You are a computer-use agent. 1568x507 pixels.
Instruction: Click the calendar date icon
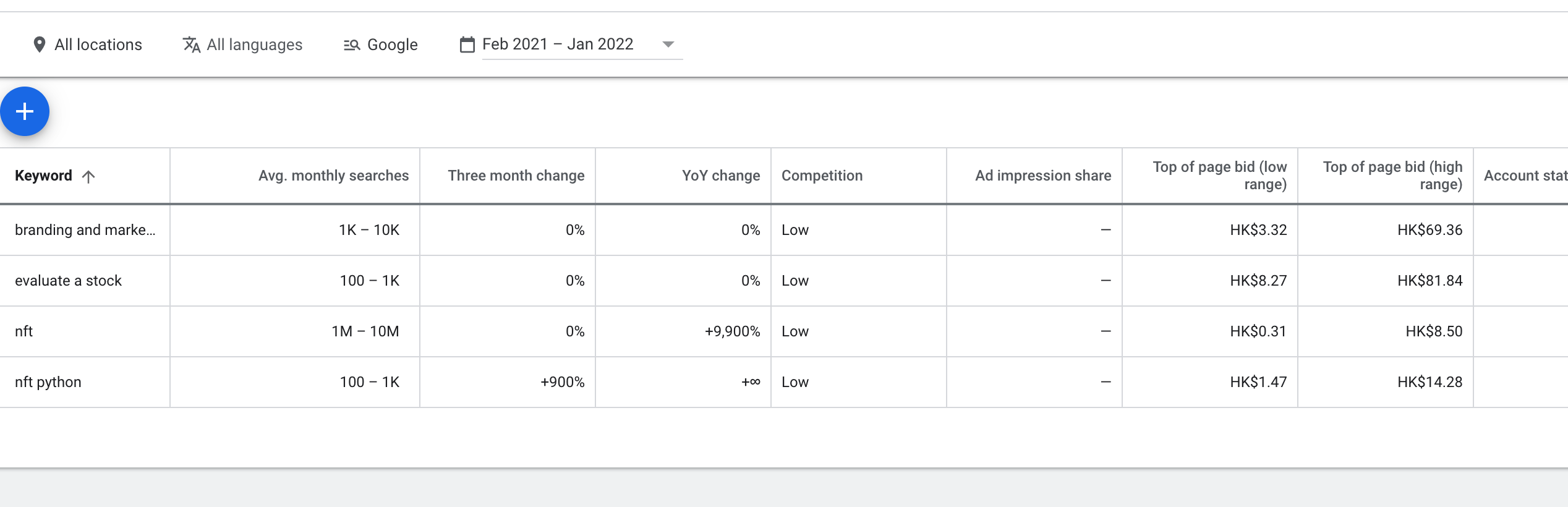[467, 45]
